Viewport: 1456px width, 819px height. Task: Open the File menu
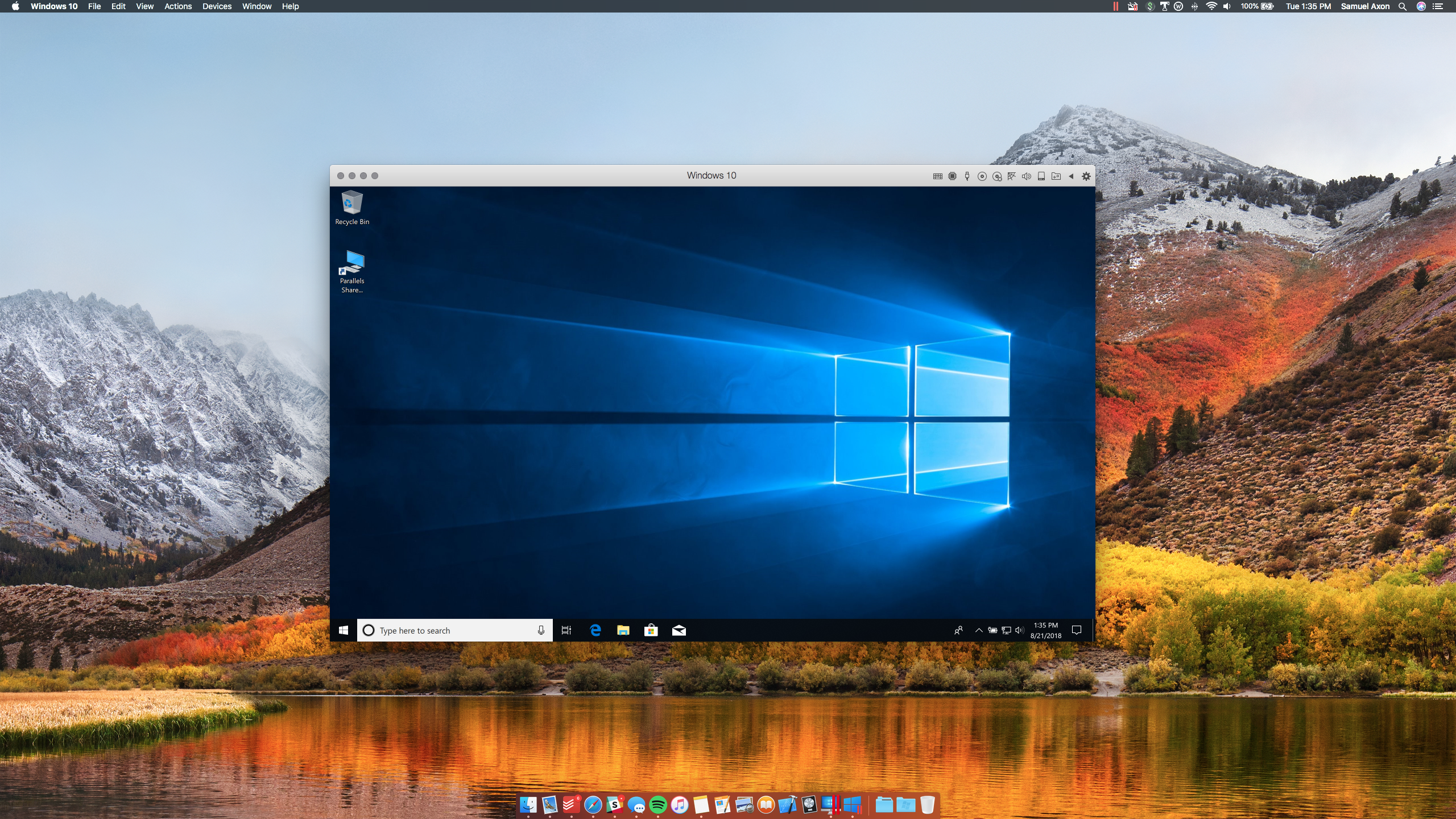(x=94, y=6)
